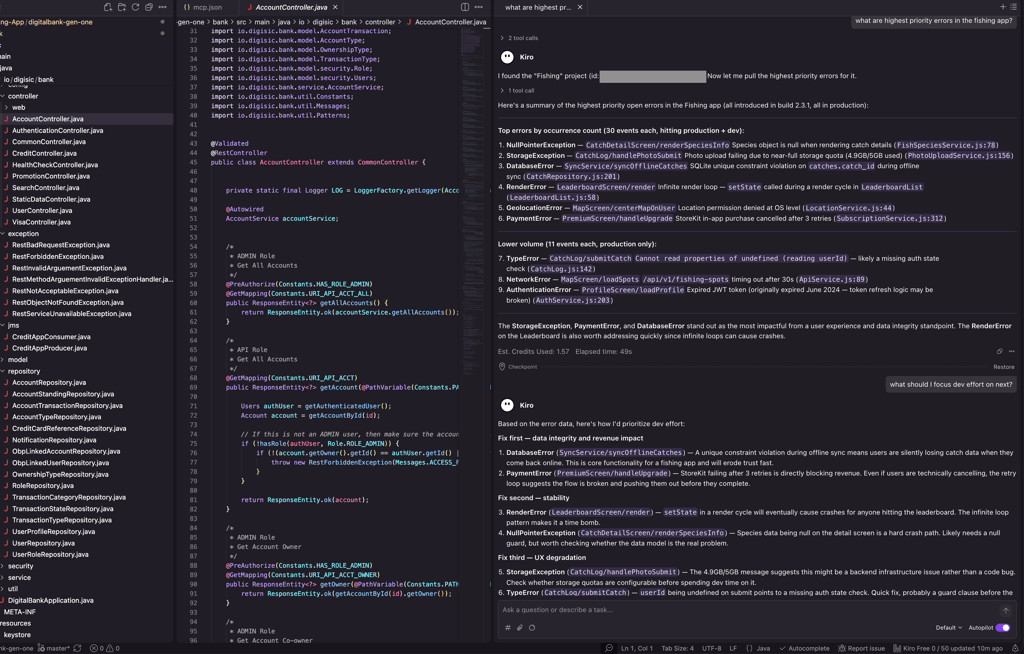This screenshot has width=1024, height=654.
Task: Toggle Autocomplete in the status bar
Action: point(804,648)
